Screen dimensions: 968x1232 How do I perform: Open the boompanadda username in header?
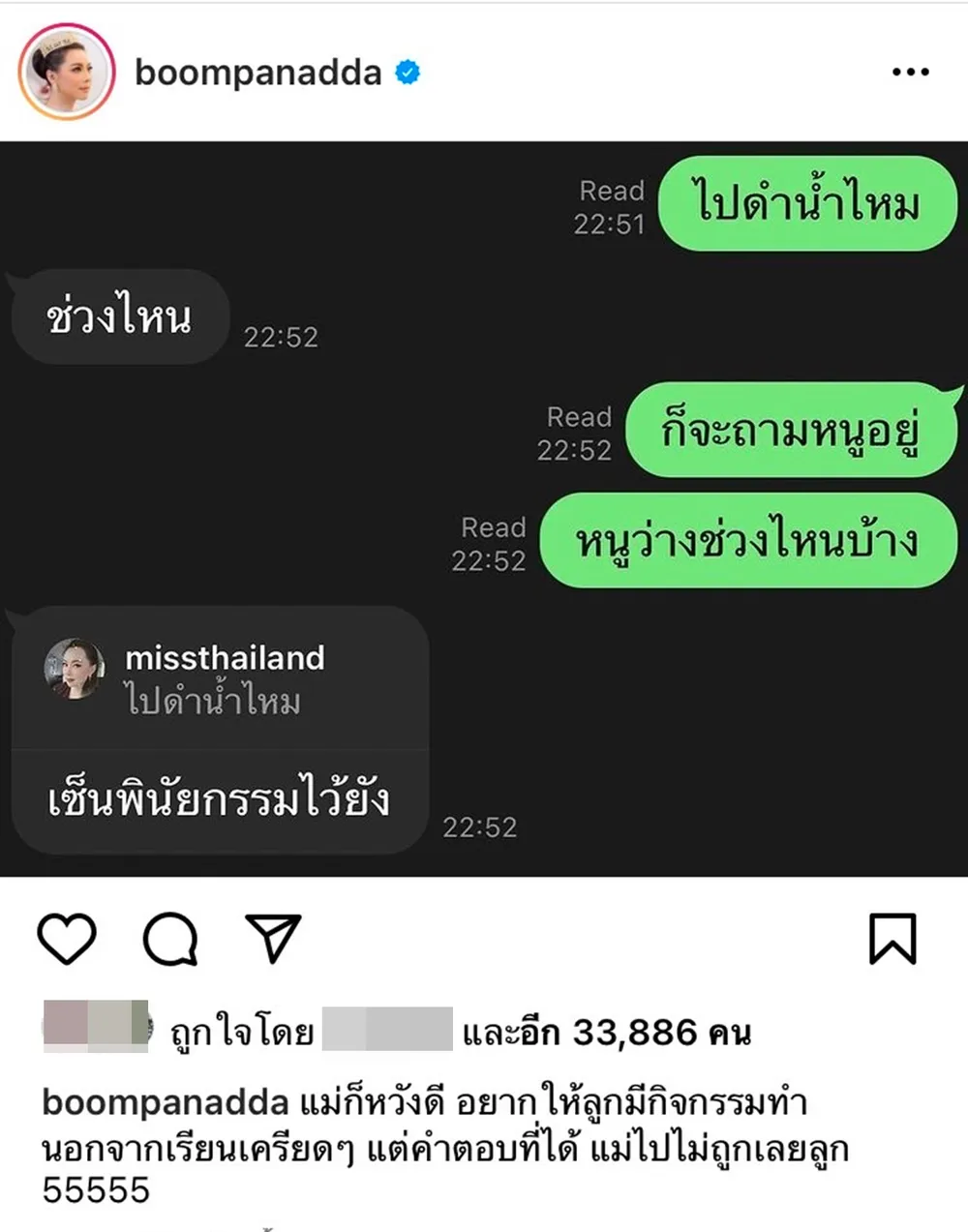pyautogui.click(x=258, y=72)
